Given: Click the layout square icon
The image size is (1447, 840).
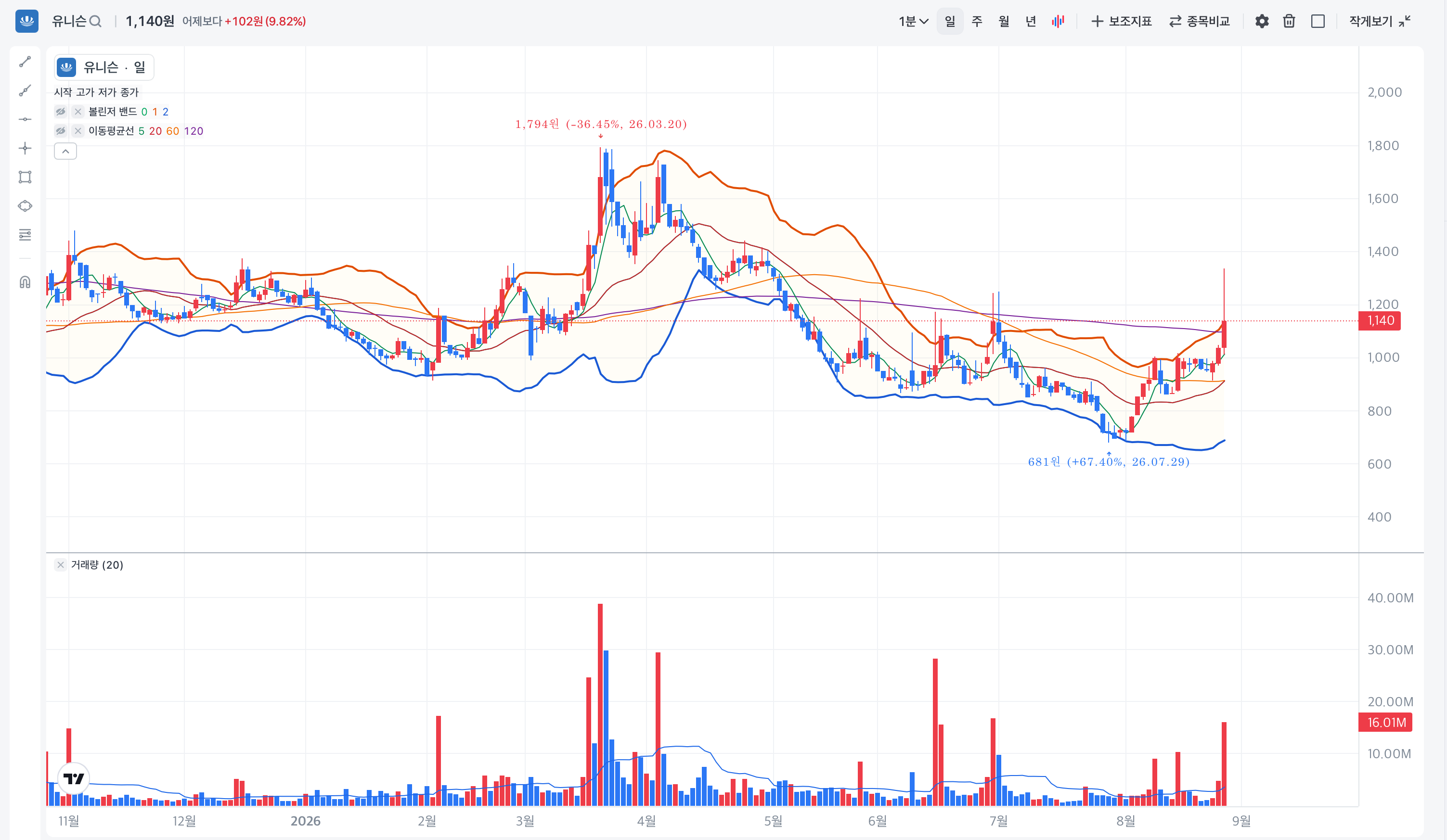Looking at the screenshot, I should click(1318, 21).
